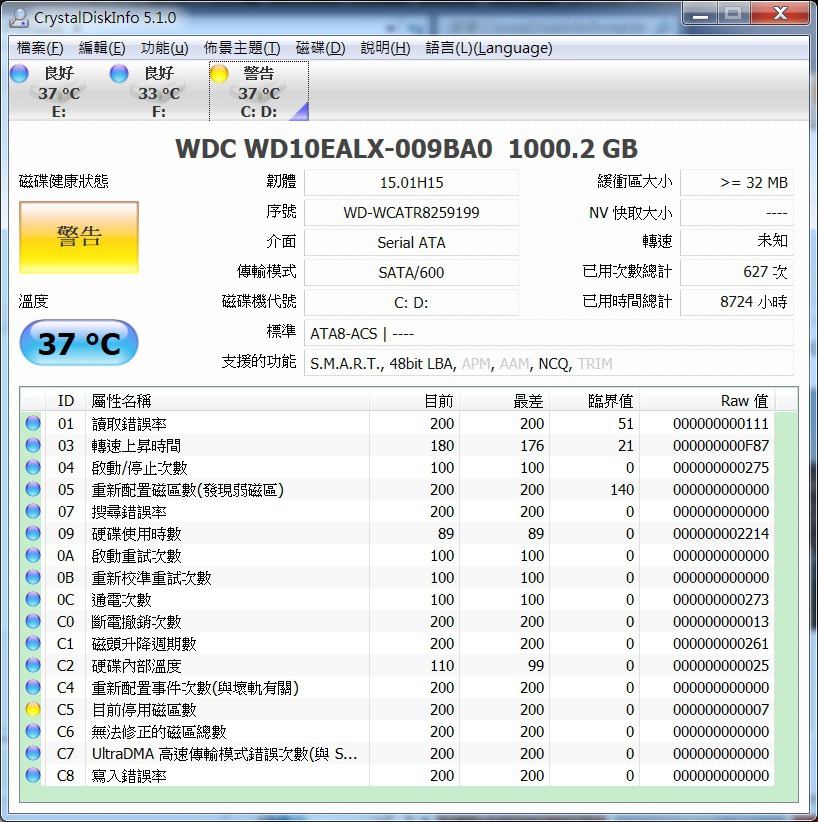Image resolution: width=818 pixels, height=822 pixels.
Task: Click status orb of attribute 0C 通電次數
Action: [33, 599]
